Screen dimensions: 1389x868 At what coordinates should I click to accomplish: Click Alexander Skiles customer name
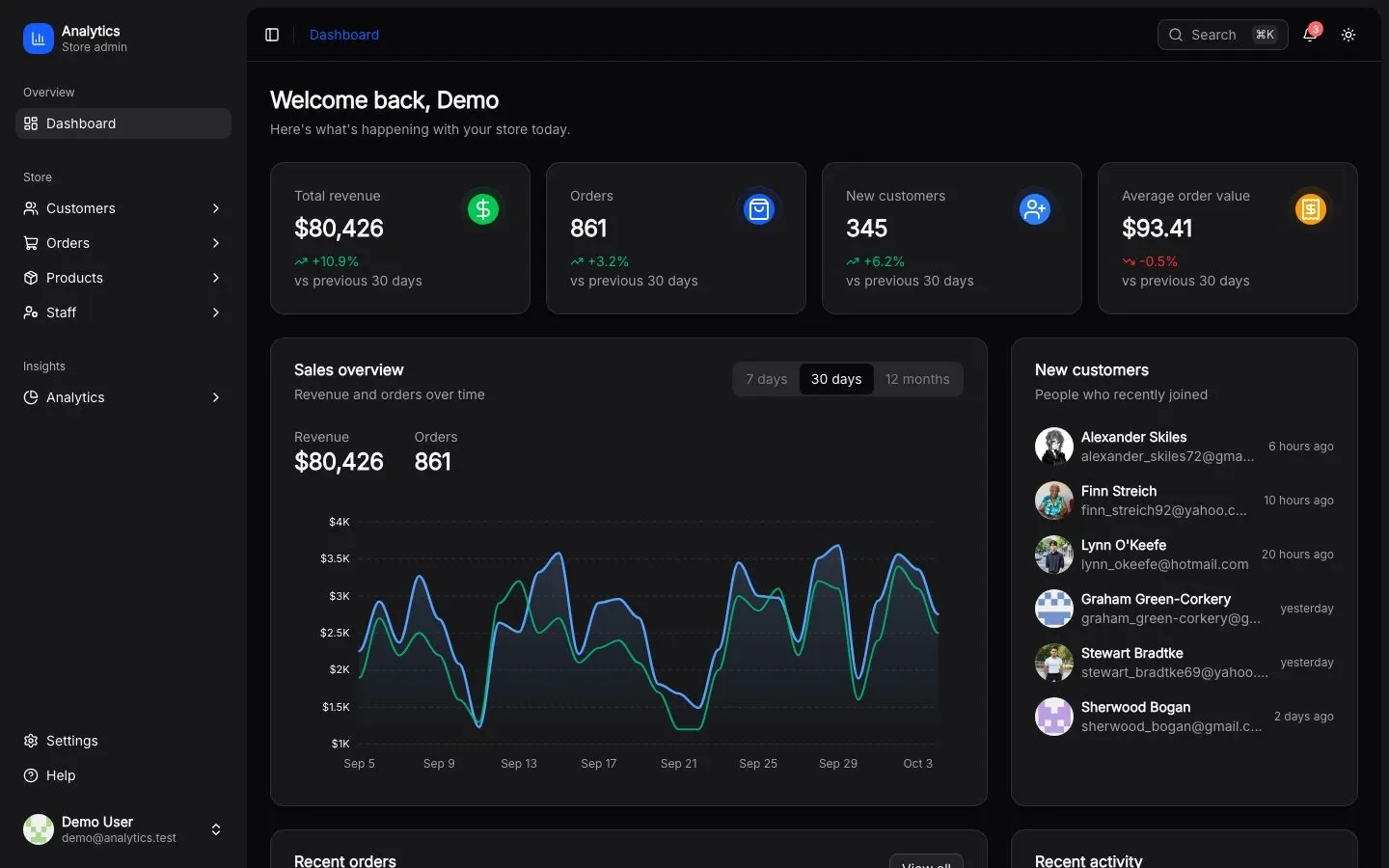(x=1133, y=437)
